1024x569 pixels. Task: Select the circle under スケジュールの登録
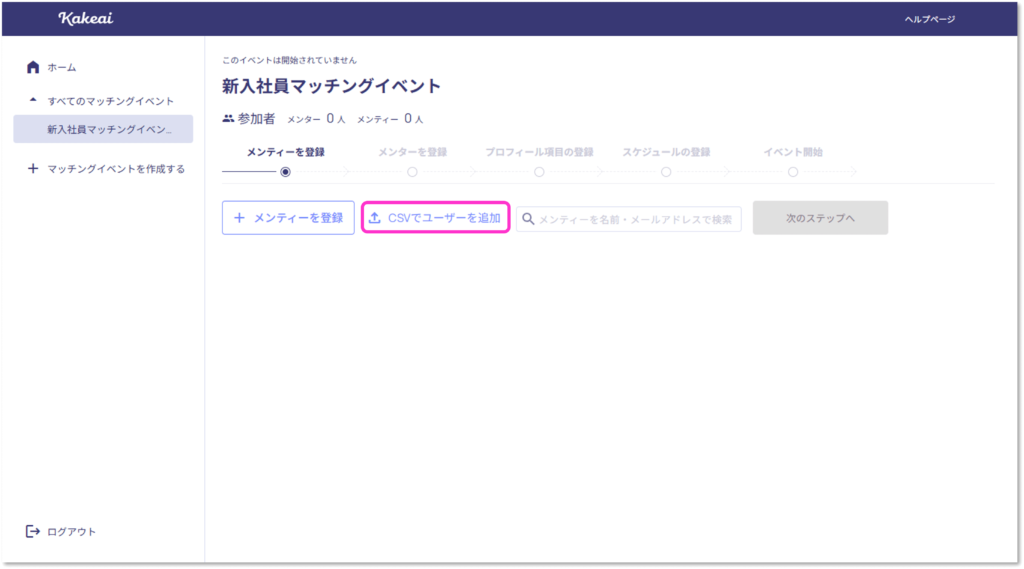point(666,172)
